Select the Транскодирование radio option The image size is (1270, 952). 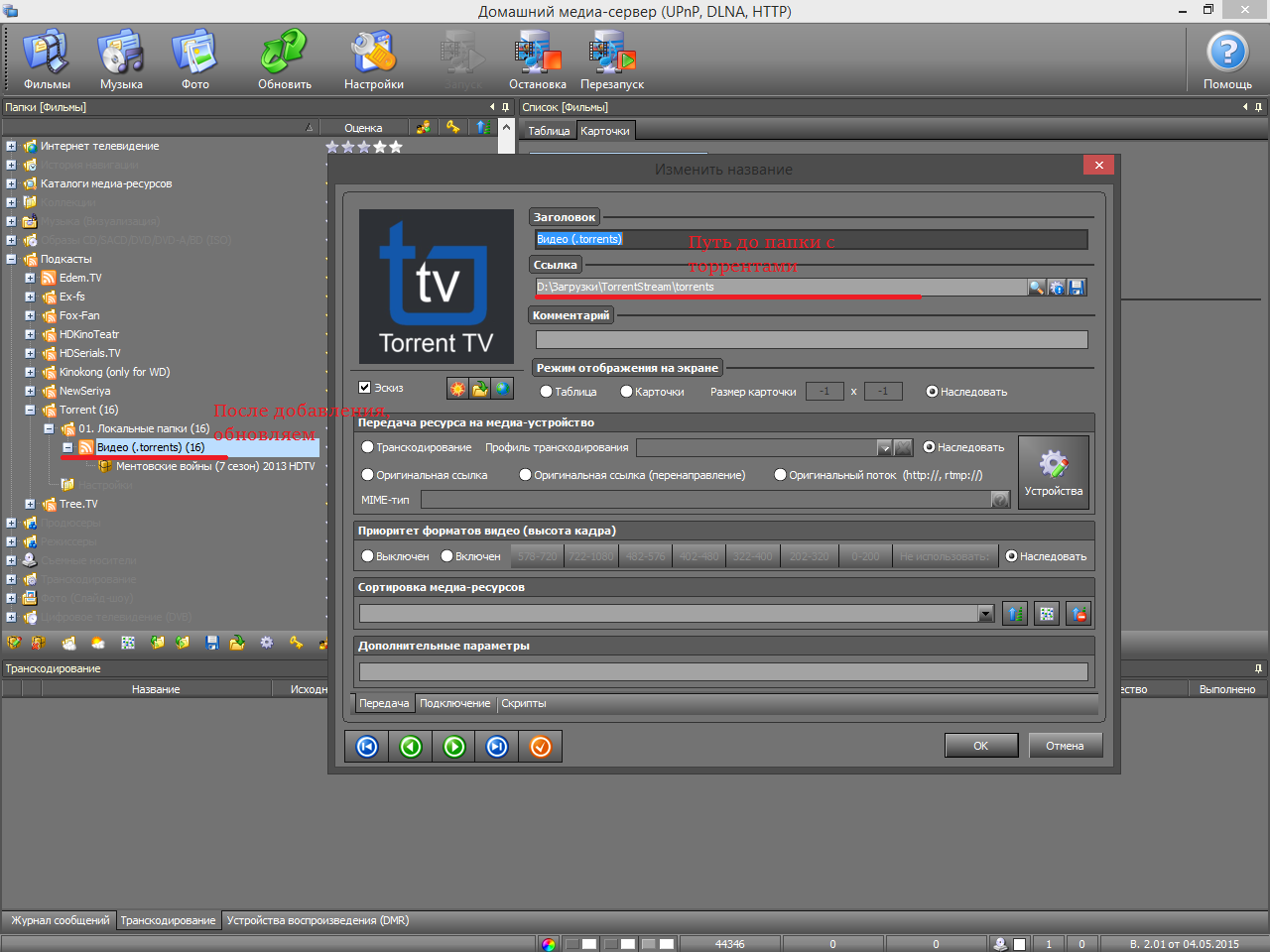click(x=368, y=447)
